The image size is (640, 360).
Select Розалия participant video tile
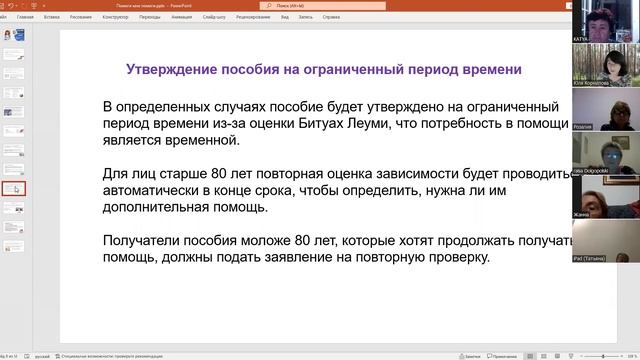tap(606, 109)
